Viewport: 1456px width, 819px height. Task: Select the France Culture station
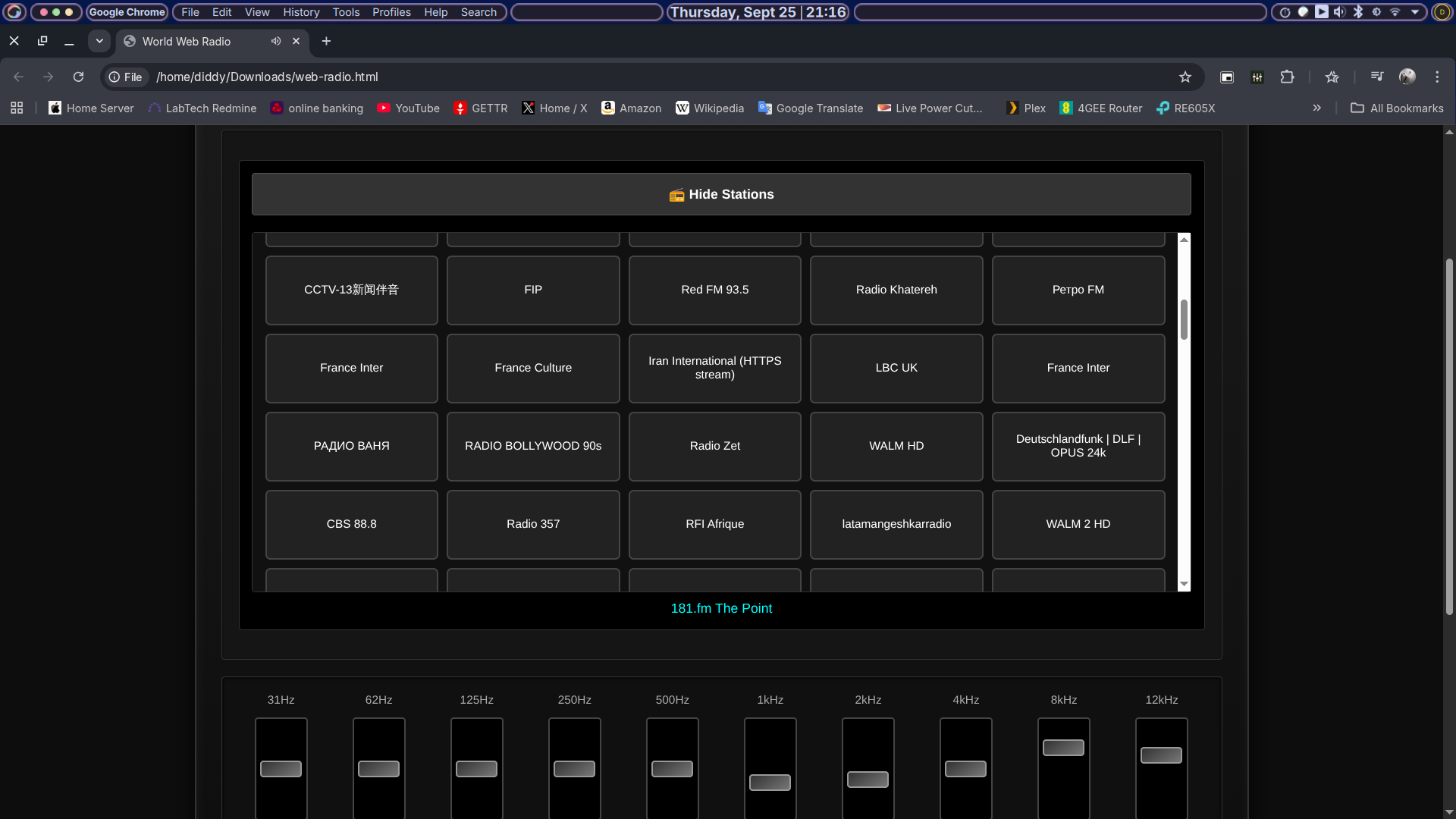click(x=533, y=368)
